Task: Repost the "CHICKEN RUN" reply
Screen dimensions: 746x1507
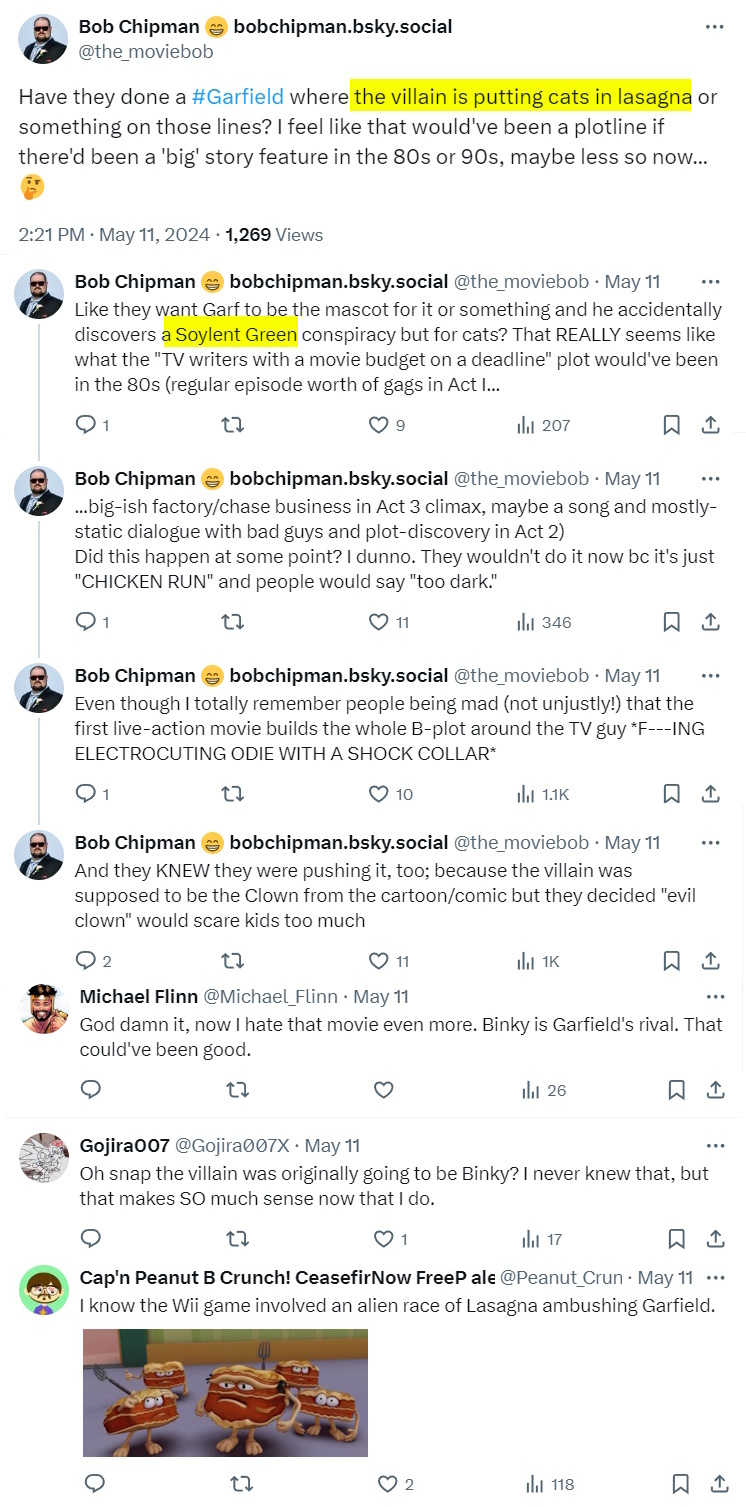Action: tap(232, 622)
